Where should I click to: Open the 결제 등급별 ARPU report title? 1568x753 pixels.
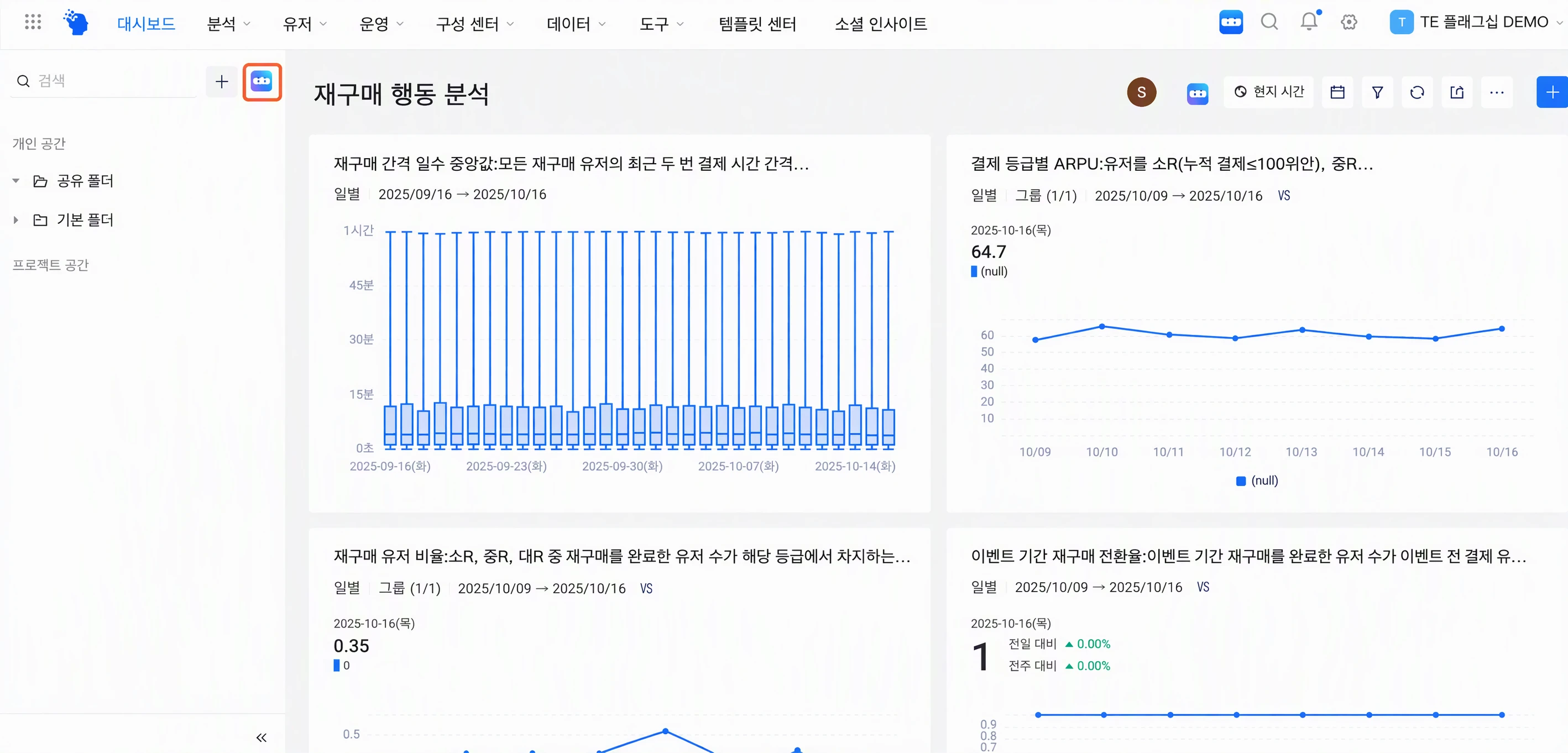[1172, 164]
